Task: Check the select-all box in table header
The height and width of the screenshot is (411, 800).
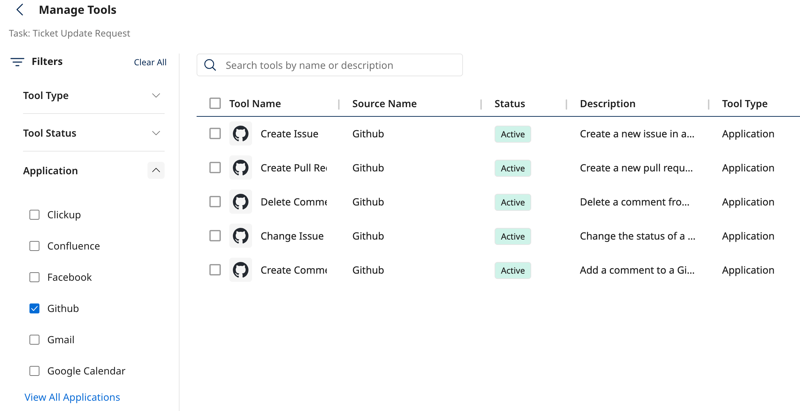Action: 215,104
